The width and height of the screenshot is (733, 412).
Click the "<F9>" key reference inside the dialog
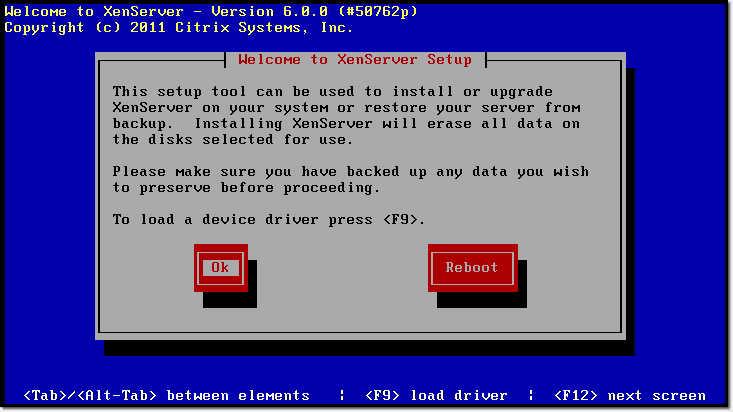click(x=401, y=219)
